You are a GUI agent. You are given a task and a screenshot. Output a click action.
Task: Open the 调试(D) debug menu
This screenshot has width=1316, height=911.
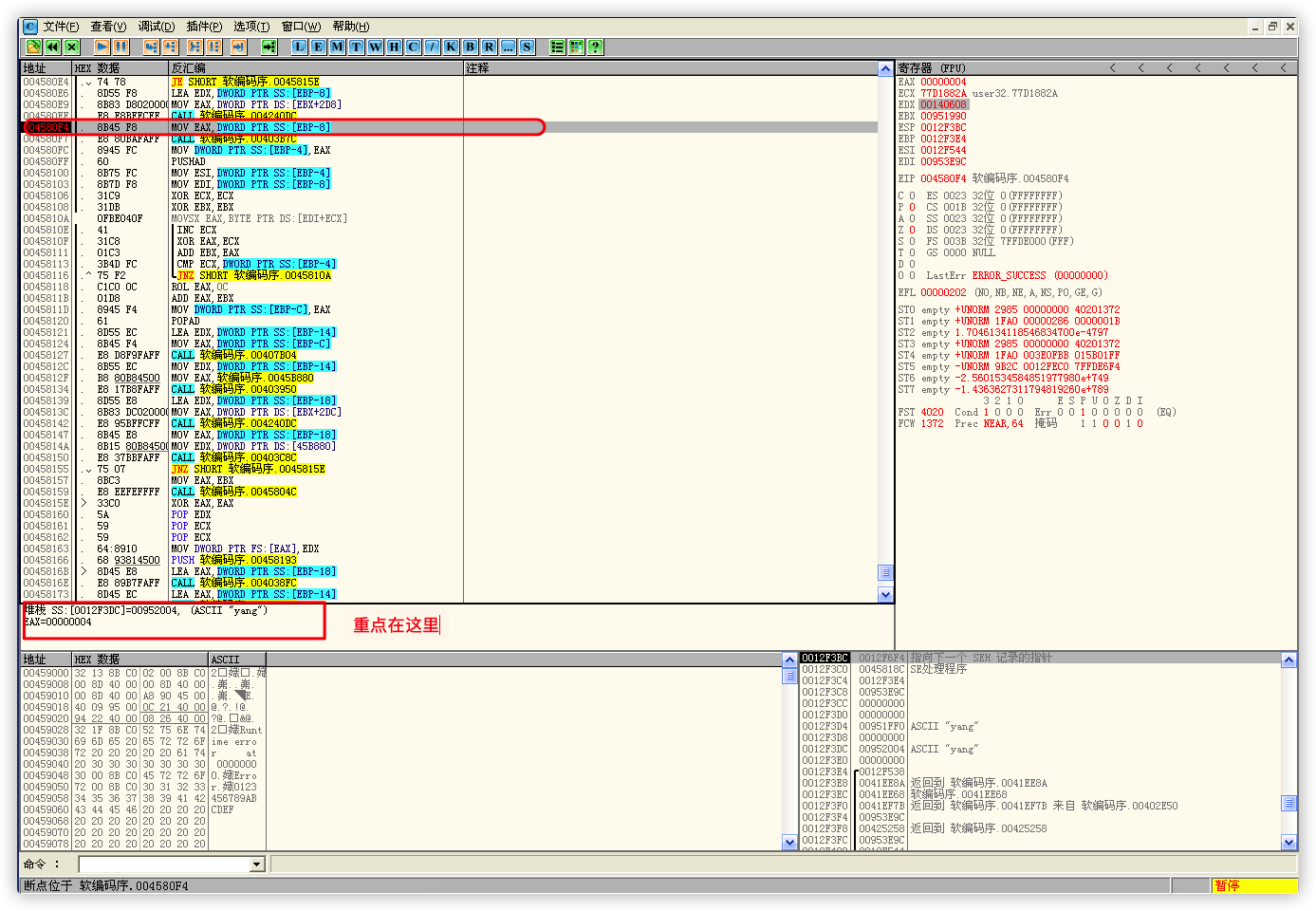[157, 27]
